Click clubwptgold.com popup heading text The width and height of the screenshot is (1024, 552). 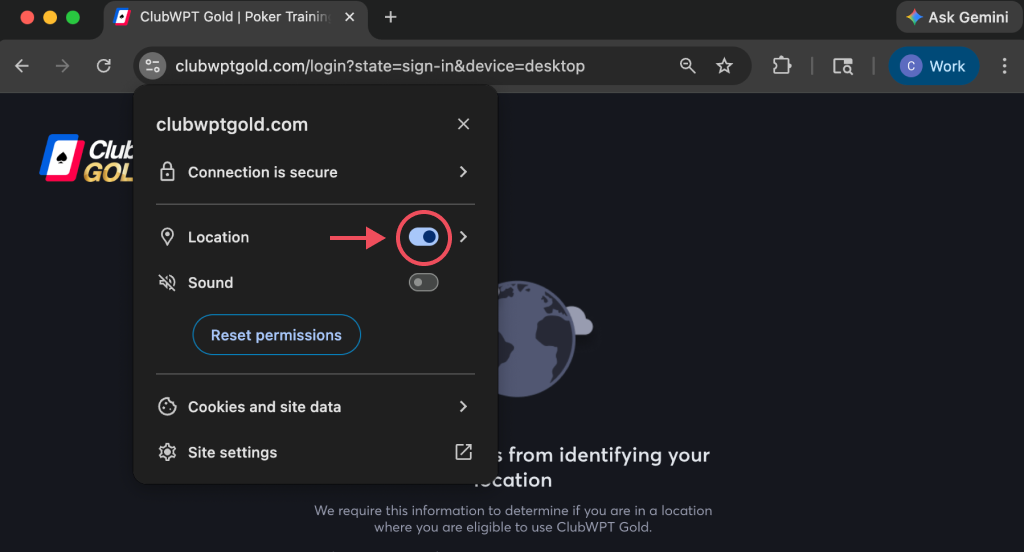232,125
